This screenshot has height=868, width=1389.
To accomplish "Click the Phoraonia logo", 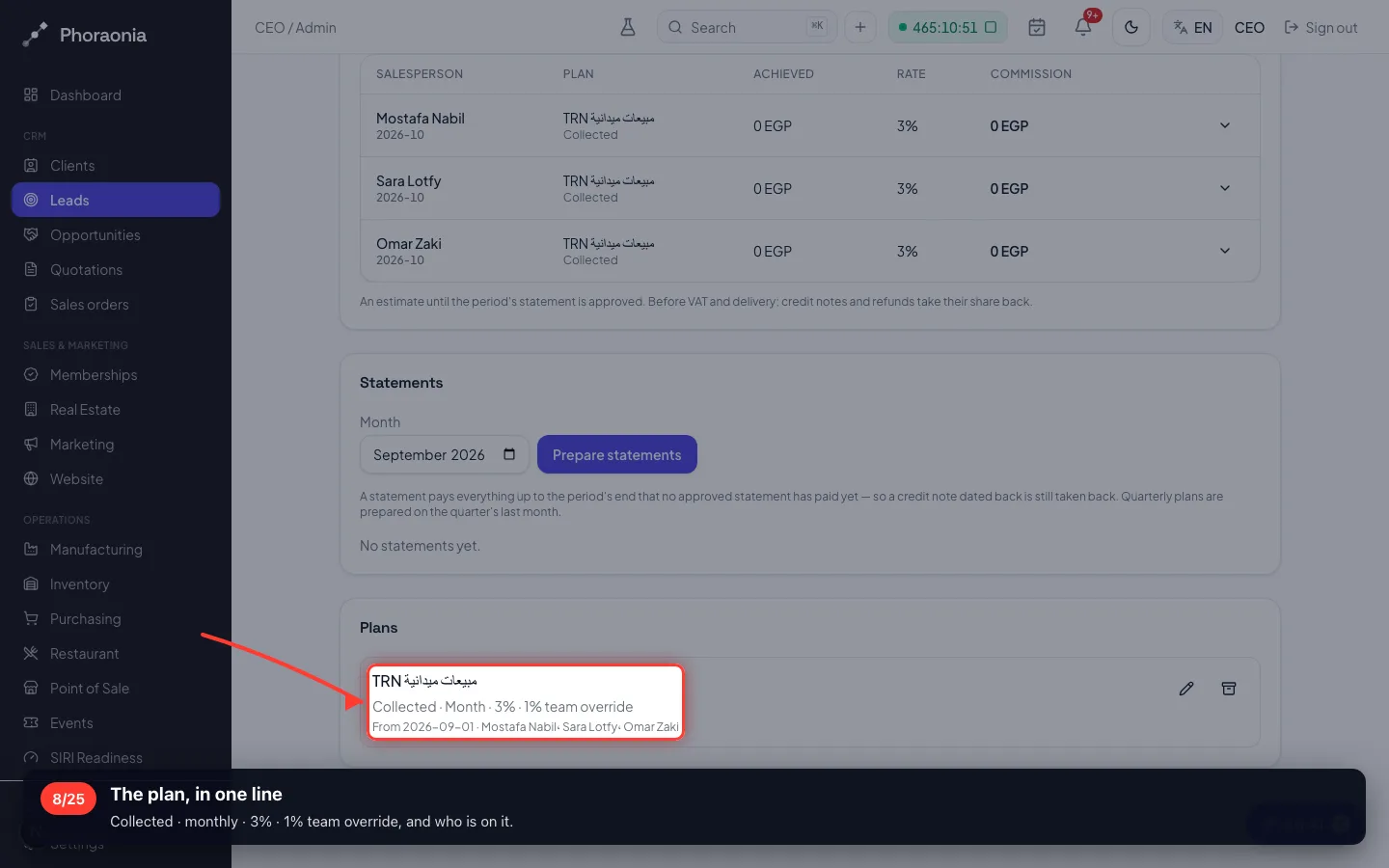I will click(85, 35).
